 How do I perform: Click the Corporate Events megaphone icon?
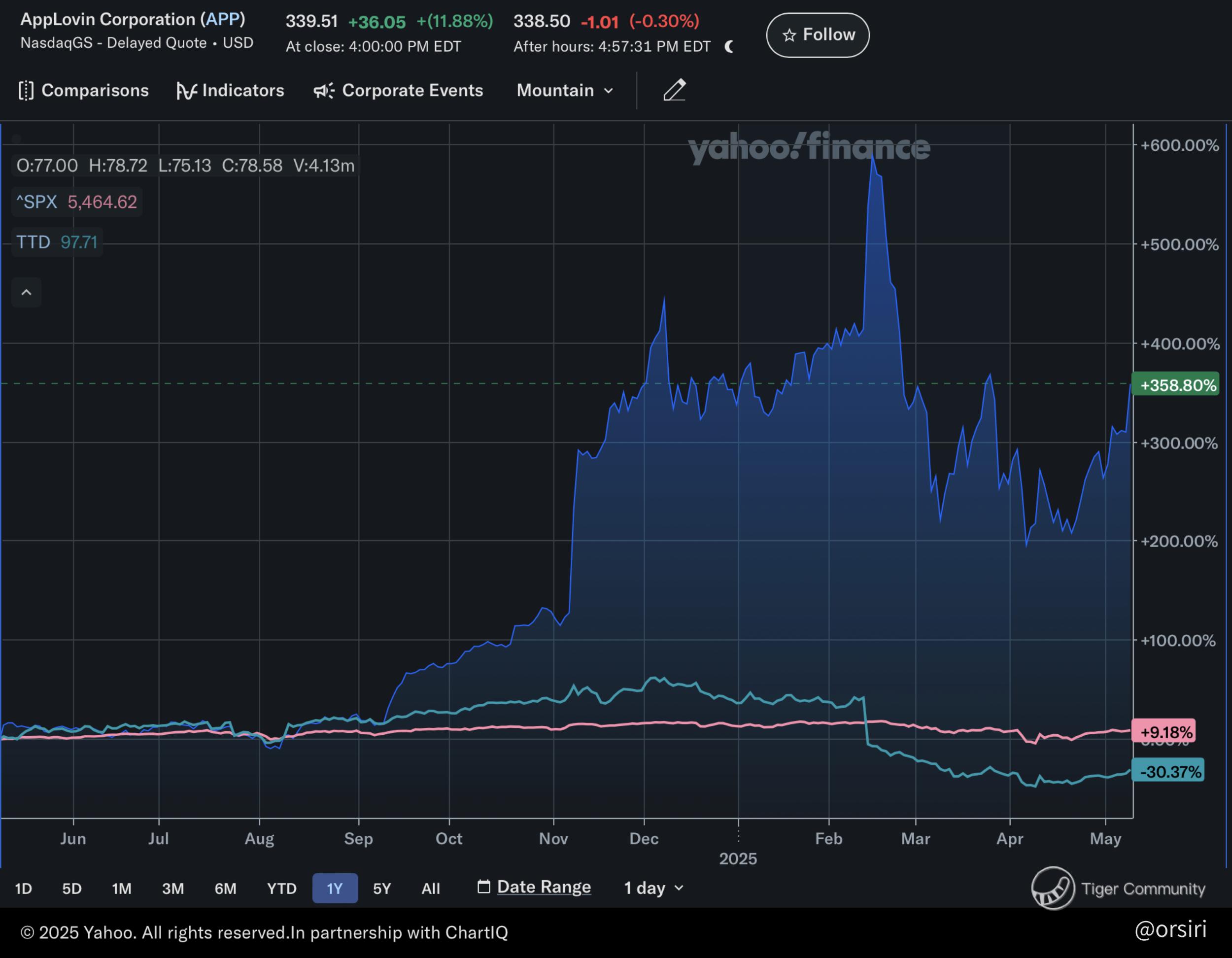point(324,90)
